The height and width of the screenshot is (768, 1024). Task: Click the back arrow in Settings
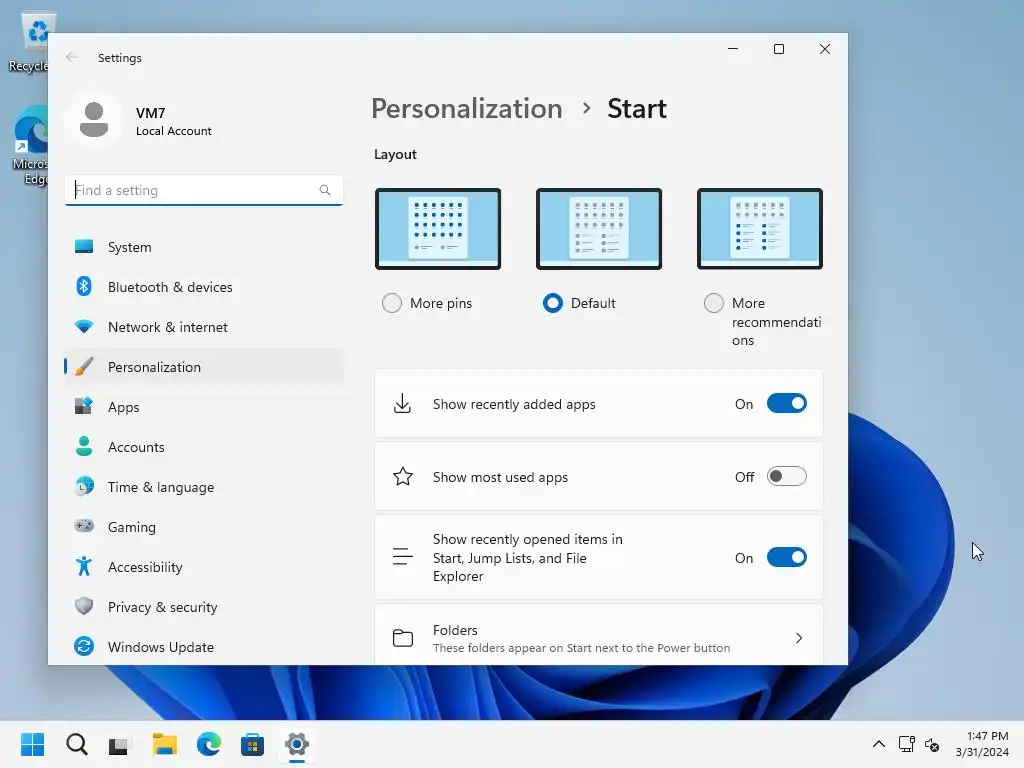pos(72,57)
